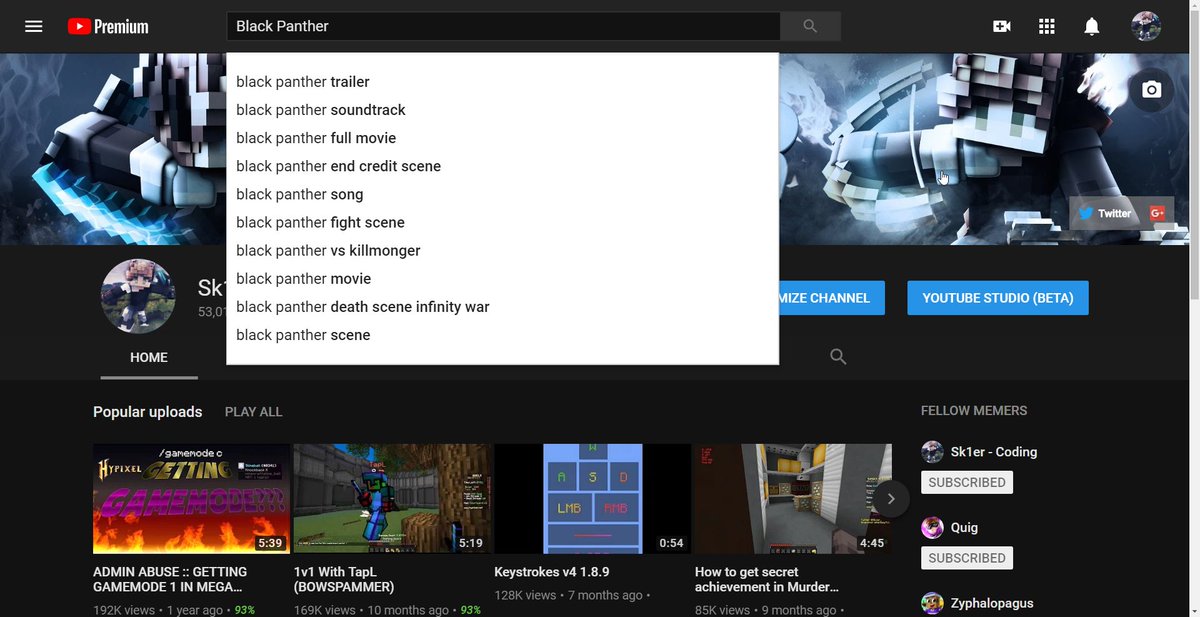Select suggestion 'black panther vs killmonger'
1200x617 pixels.
tap(502, 250)
